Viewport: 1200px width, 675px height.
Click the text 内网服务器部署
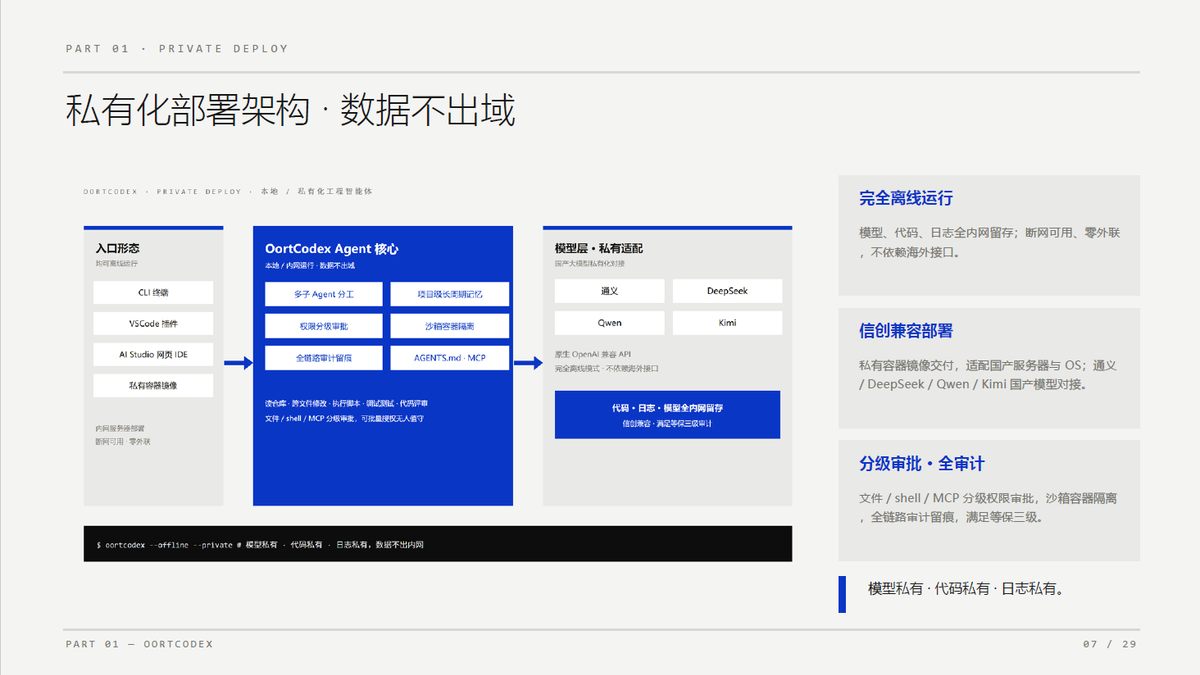(x=120, y=428)
